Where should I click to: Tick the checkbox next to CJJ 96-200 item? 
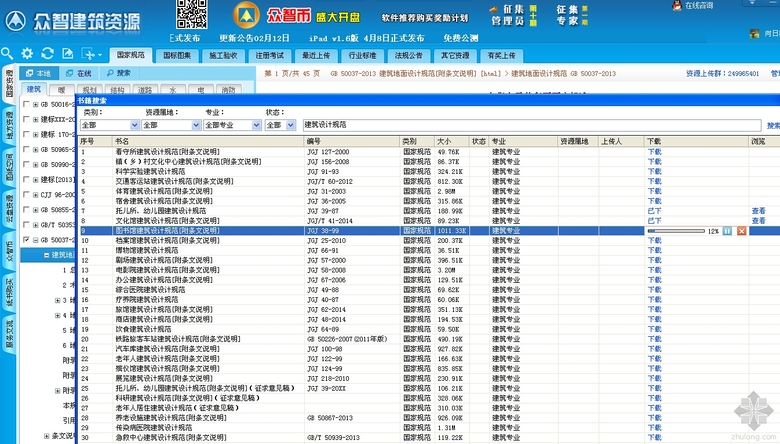[x=27, y=196]
